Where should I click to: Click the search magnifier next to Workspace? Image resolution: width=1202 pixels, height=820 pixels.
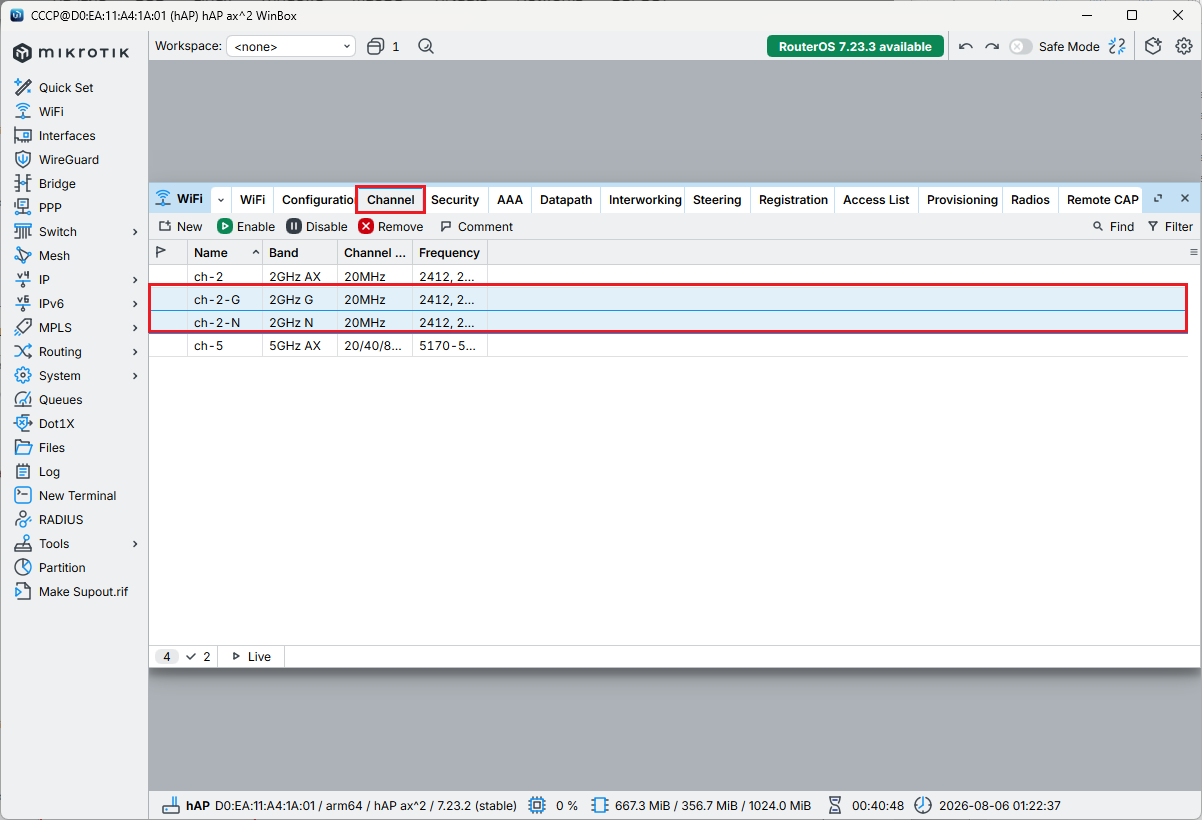426,47
